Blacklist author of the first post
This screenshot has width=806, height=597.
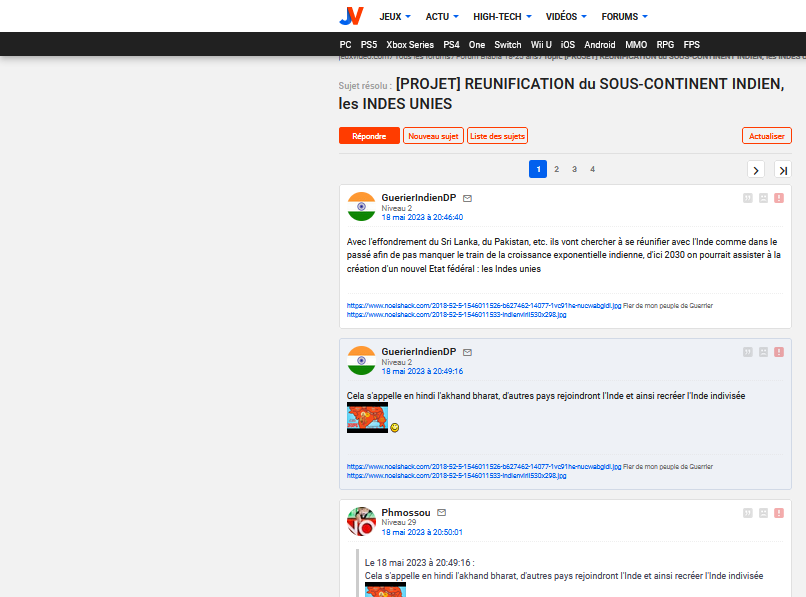(763, 198)
